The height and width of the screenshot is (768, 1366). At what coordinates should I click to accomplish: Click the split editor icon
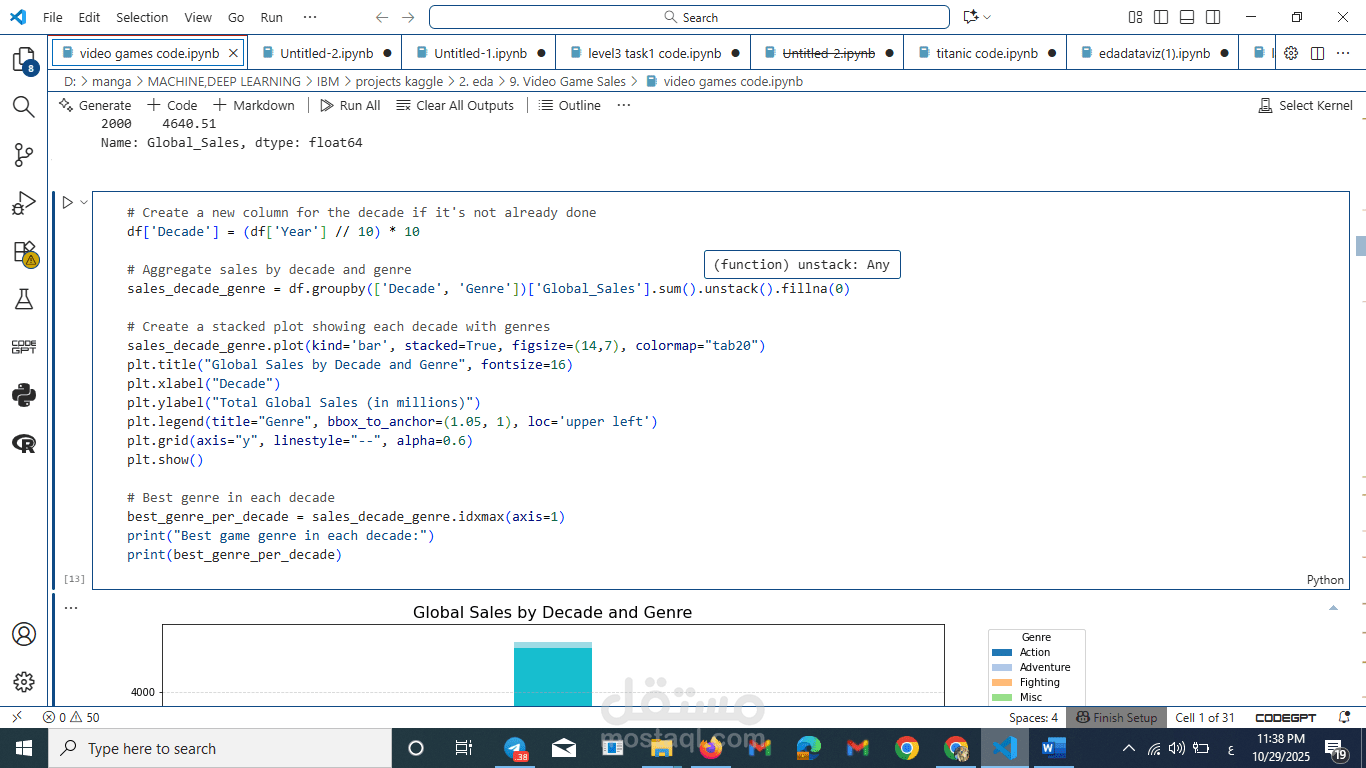[1318, 53]
